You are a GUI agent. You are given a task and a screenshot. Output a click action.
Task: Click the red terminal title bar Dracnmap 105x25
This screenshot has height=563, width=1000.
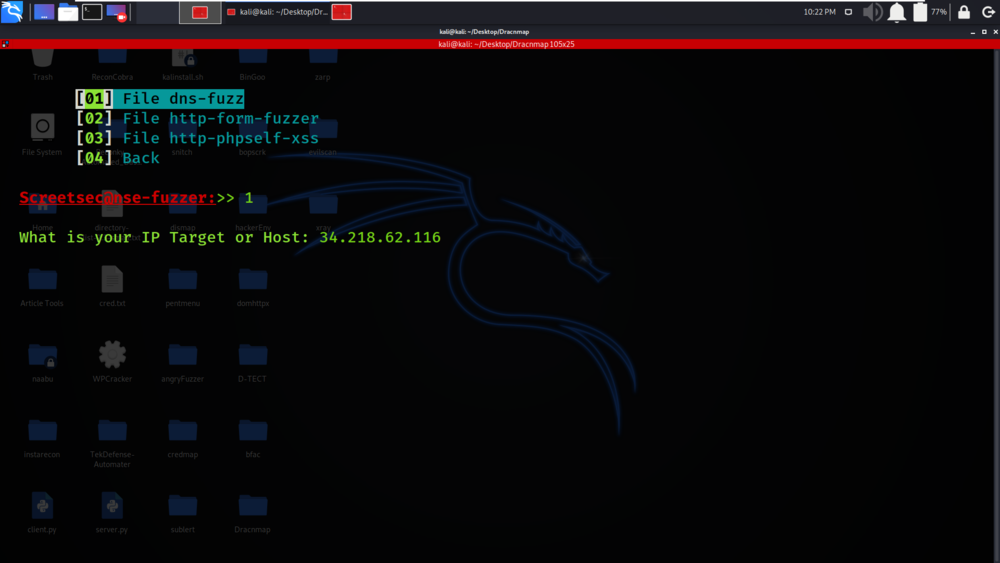(506, 44)
